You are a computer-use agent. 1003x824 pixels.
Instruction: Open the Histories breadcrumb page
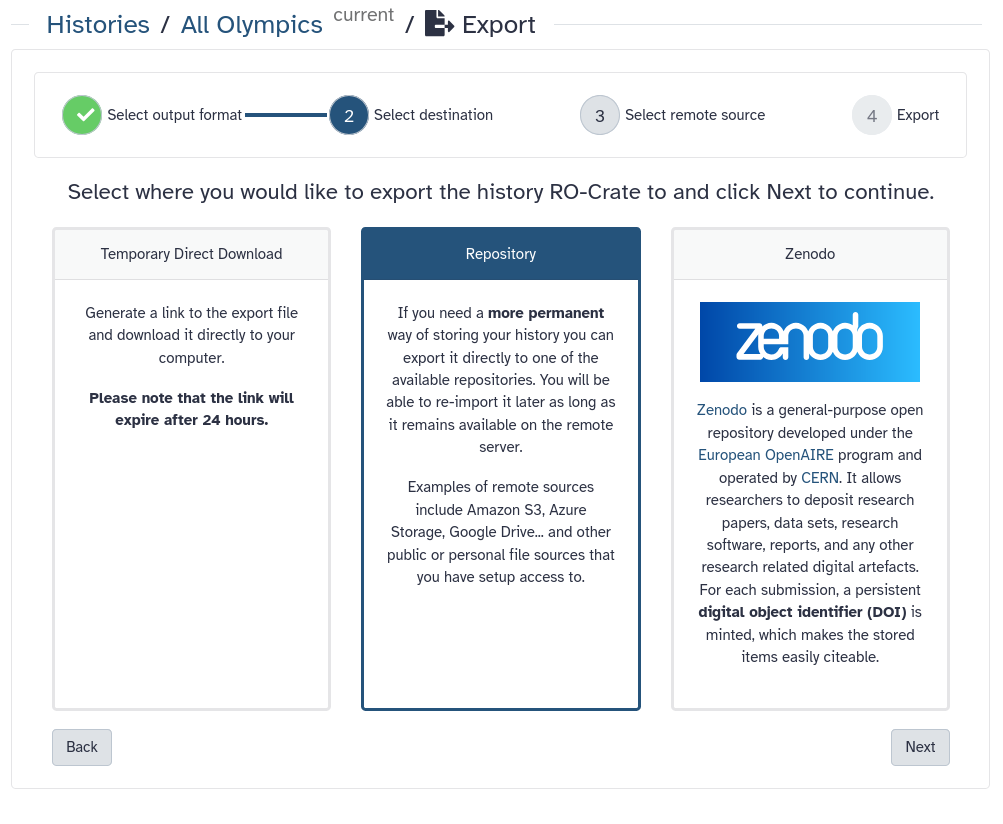click(98, 24)
